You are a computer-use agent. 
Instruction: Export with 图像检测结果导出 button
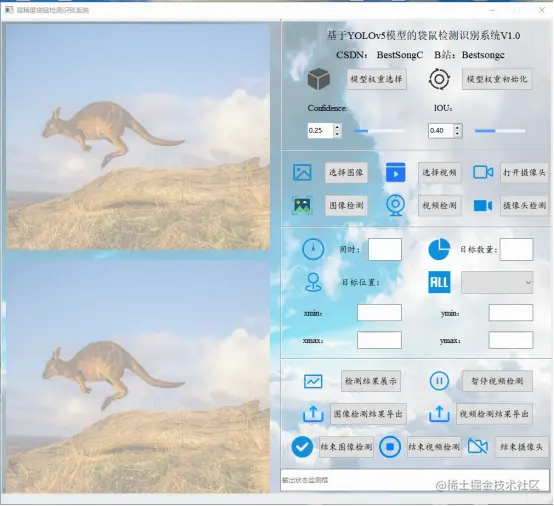click(x=368, y=414)
